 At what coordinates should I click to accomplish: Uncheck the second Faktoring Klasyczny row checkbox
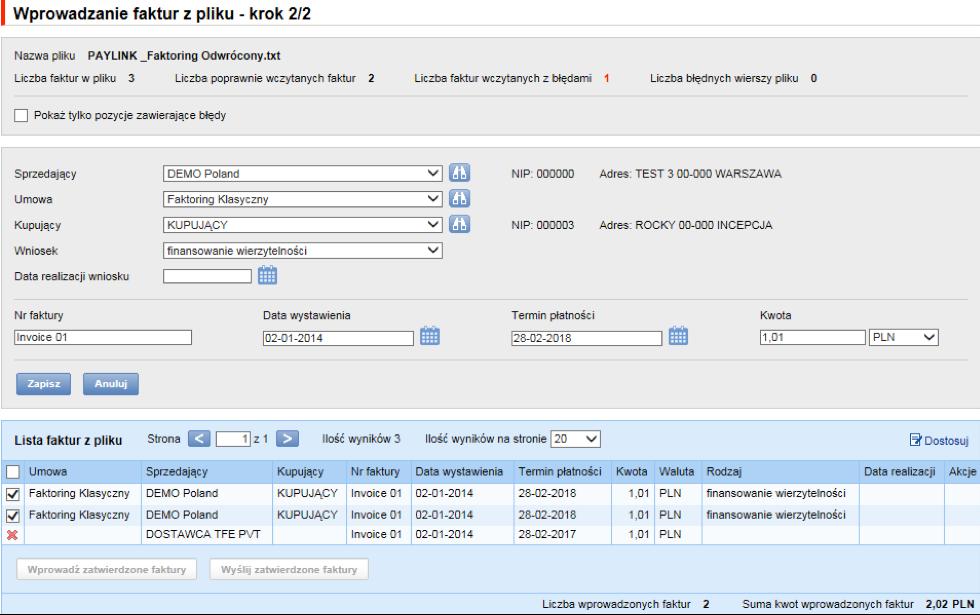(12, 516)
